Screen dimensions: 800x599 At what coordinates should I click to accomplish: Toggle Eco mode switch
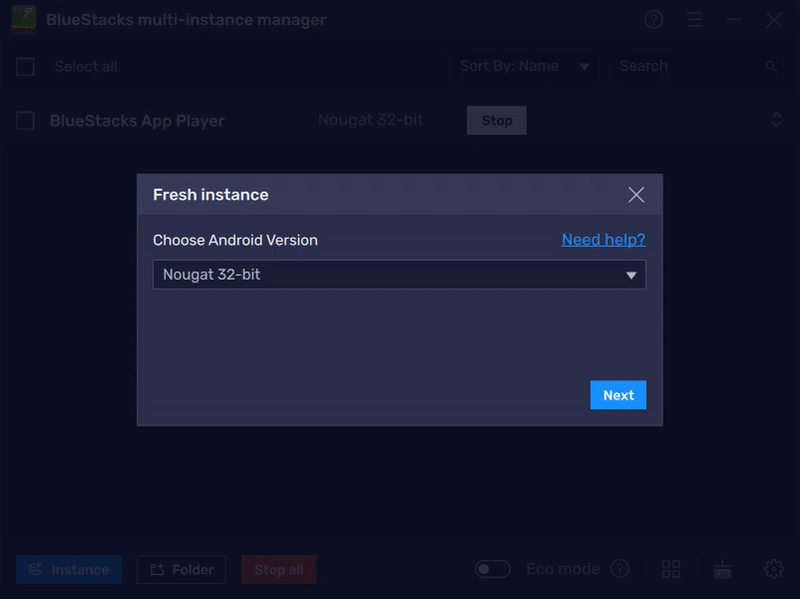(x=492, y=568)
